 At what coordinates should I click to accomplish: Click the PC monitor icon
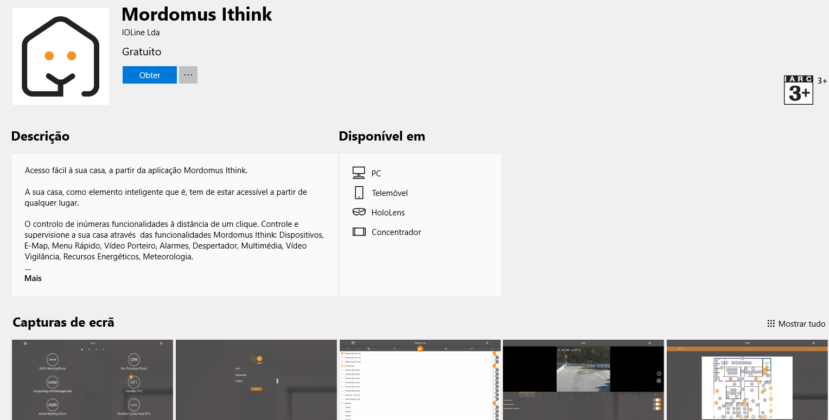click(x=359, y=173)
